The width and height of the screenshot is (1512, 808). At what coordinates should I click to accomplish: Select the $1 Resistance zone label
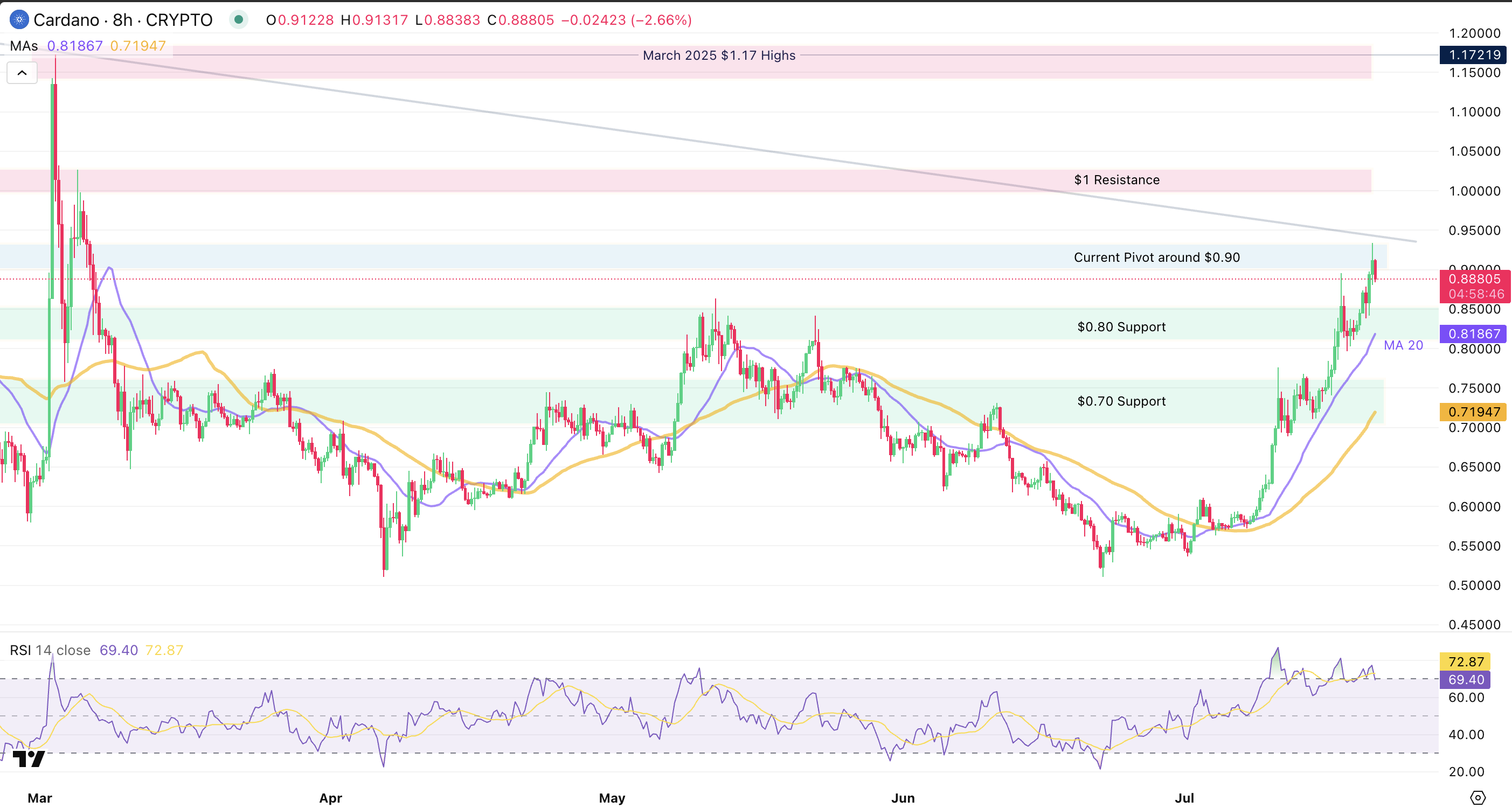pos(1116,179)
